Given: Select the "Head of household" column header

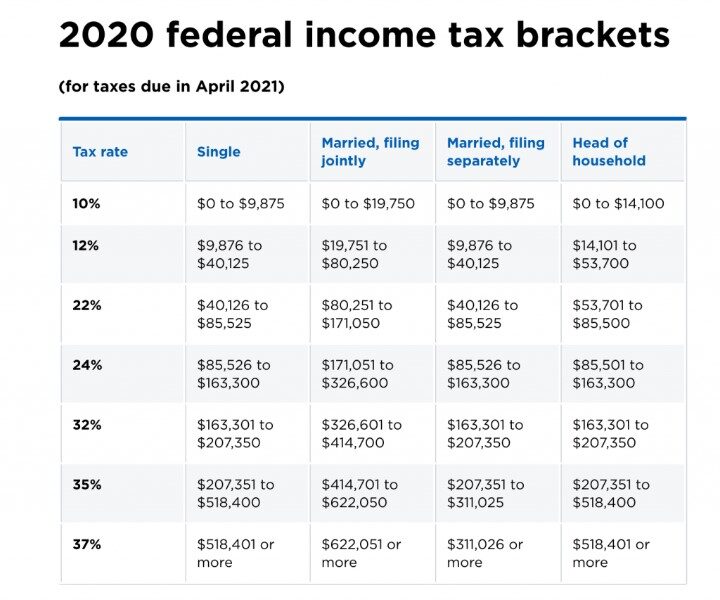Looking at the screenshot, I should pos(609,152).
